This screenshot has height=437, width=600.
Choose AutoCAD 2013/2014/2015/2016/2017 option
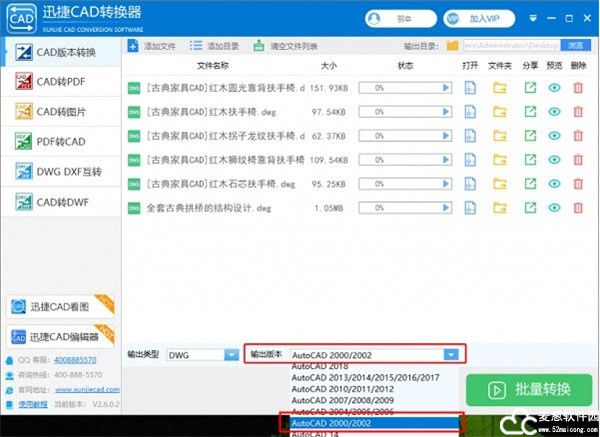tap(365, 378)
